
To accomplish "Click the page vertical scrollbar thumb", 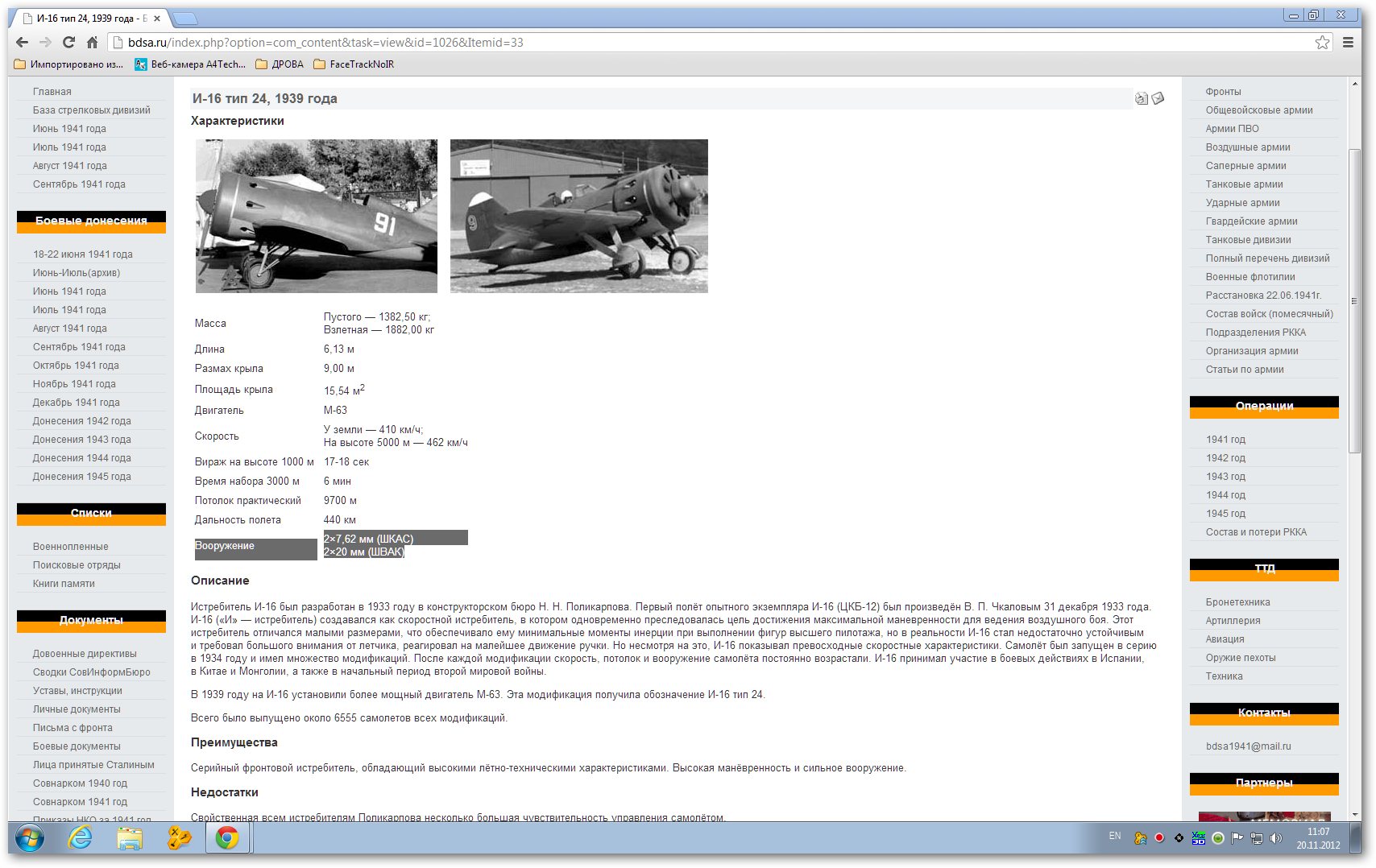I will (x=1354, y=300).
